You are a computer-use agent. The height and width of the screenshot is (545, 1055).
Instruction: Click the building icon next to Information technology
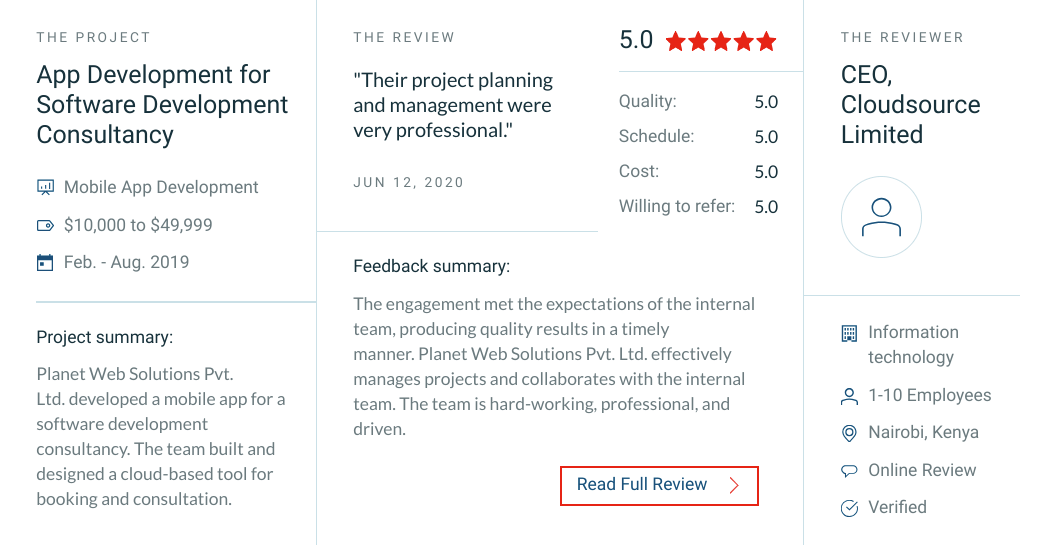point(850,332)
